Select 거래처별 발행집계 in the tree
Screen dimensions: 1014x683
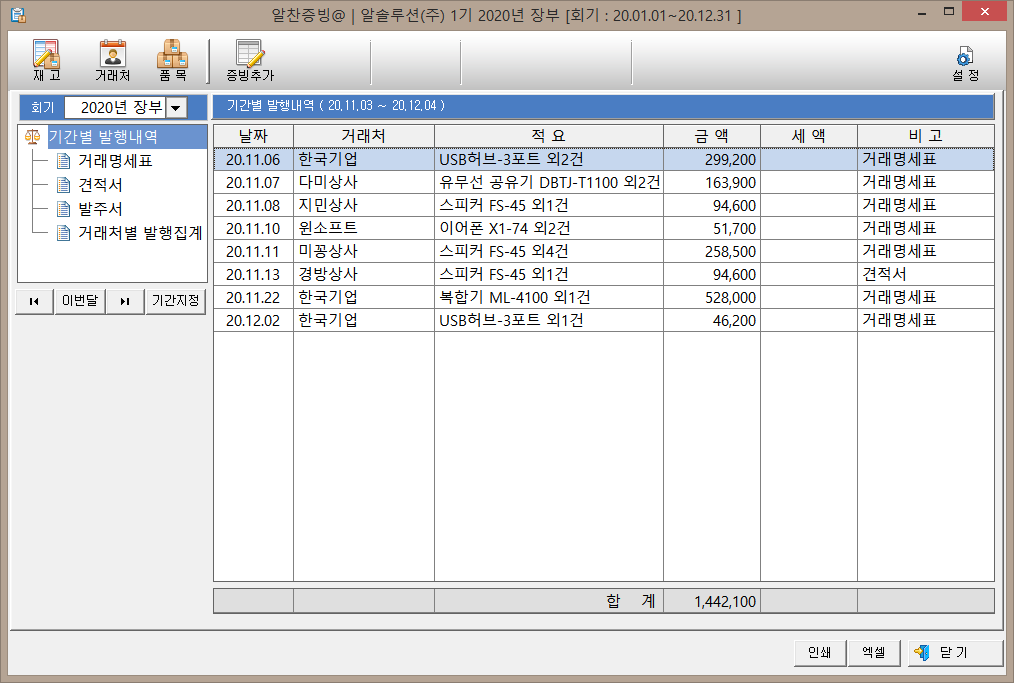click(140, 233)
